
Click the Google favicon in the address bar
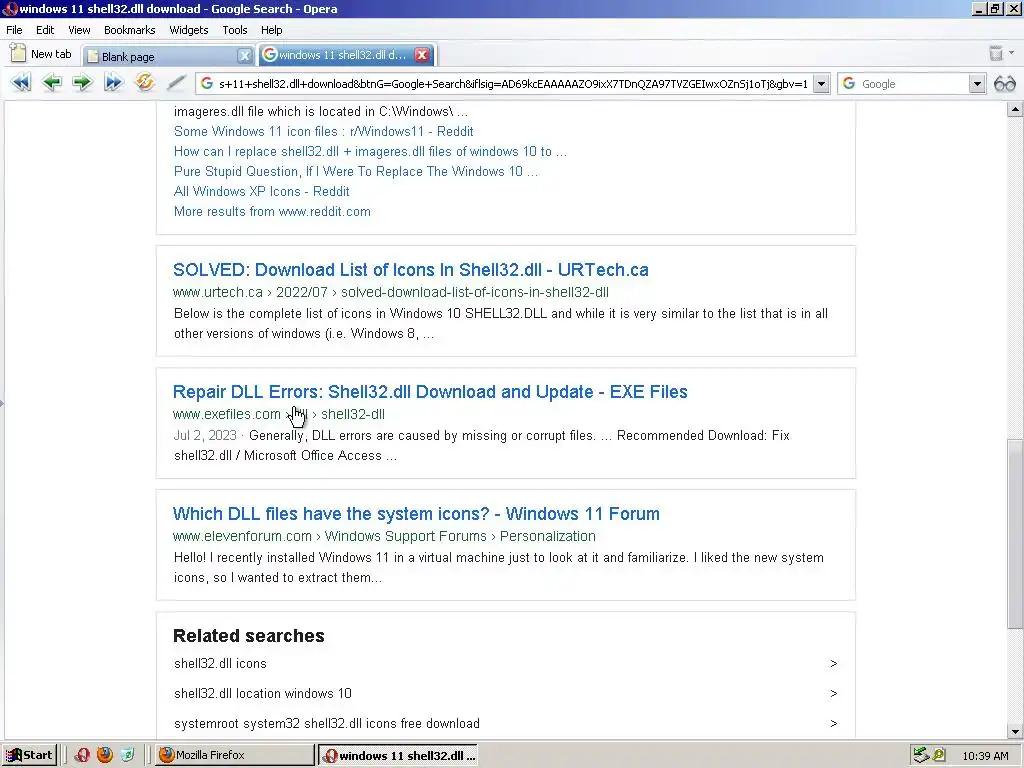(207, 84)
